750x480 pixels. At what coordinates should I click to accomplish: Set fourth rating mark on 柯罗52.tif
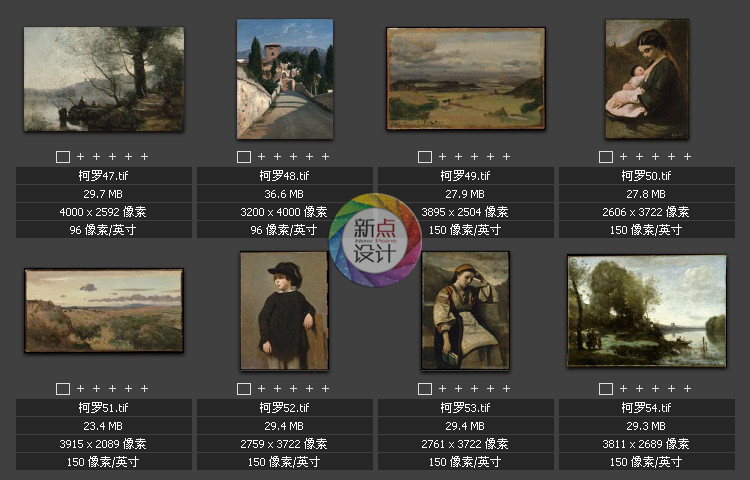pyautogui.click(x=309, y=388)
